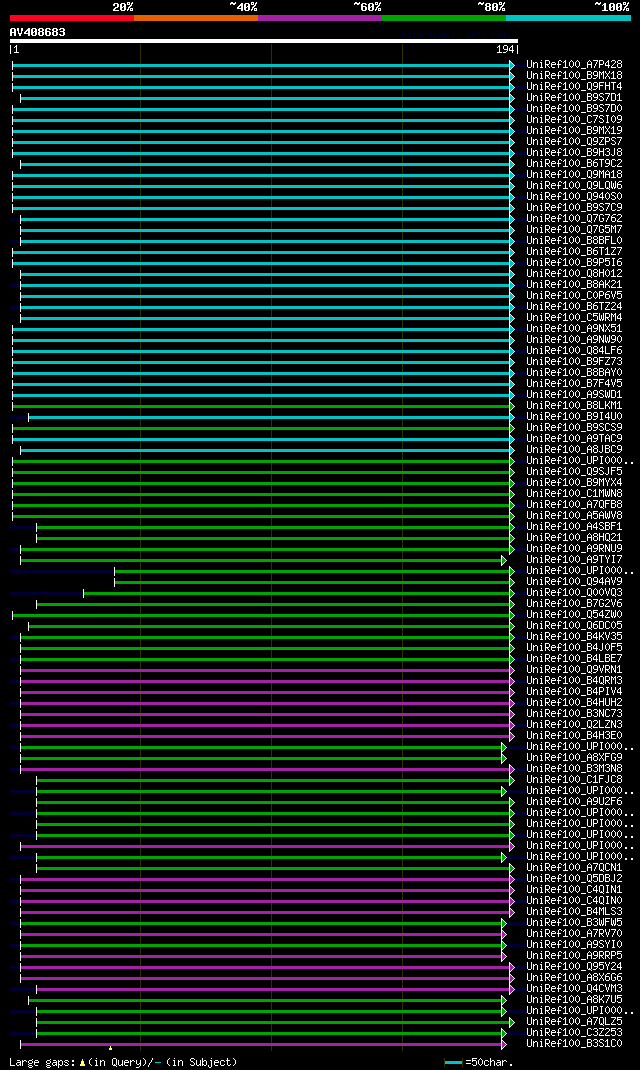Select the alignment bar of UniRef100_B8BAY0
This screenshot has width=640, height=1070.
click(263, 373)
